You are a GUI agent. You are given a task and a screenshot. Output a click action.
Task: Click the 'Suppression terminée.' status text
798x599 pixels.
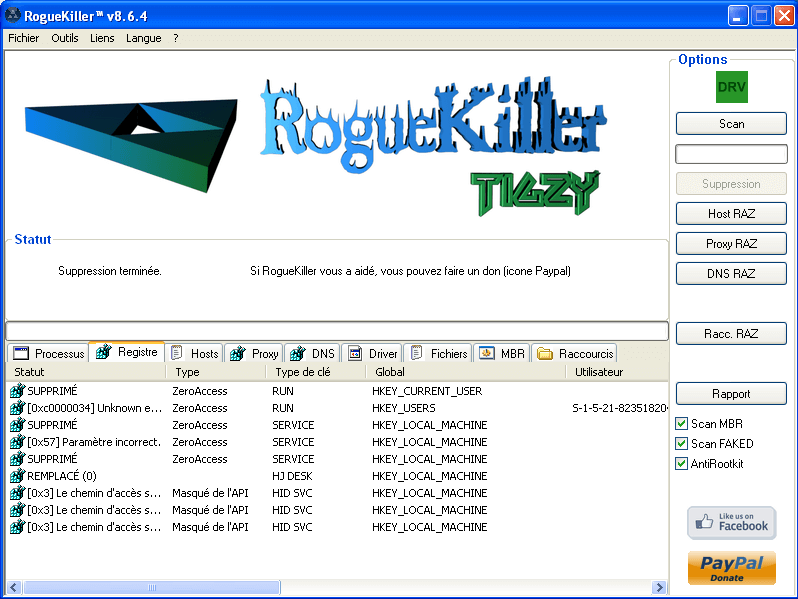coord(110,271)
